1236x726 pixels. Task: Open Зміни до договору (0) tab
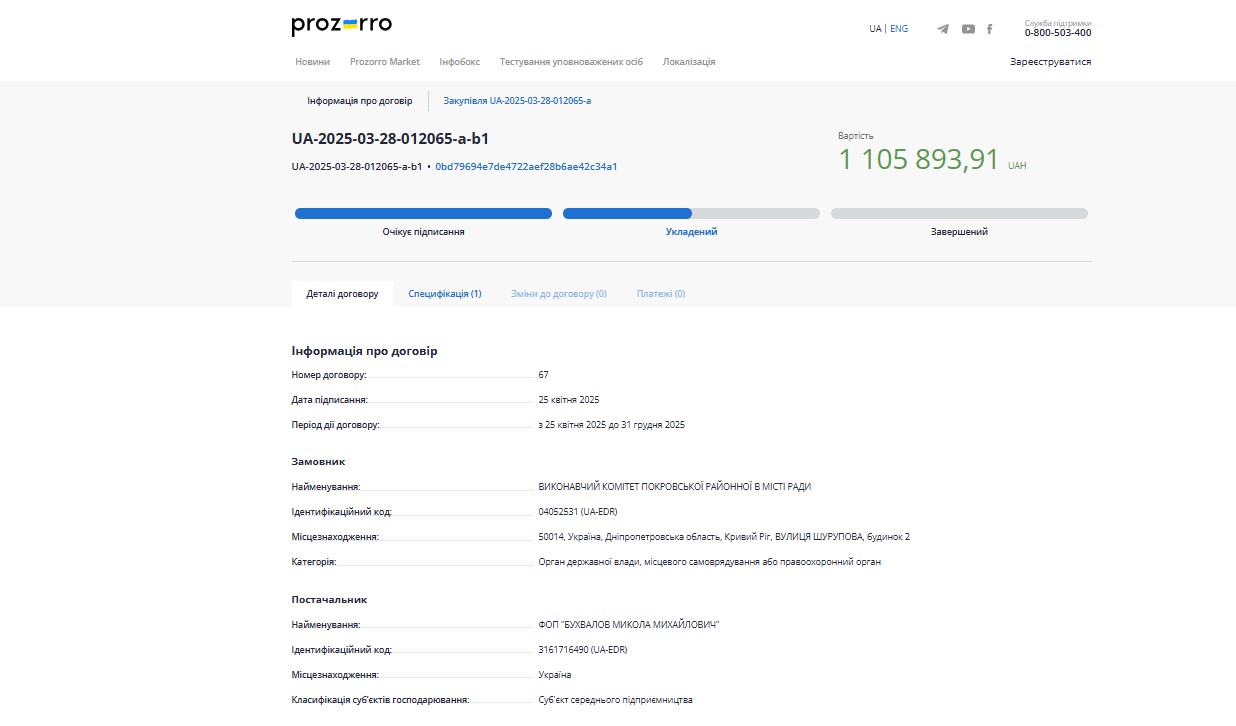click(559, 294)
